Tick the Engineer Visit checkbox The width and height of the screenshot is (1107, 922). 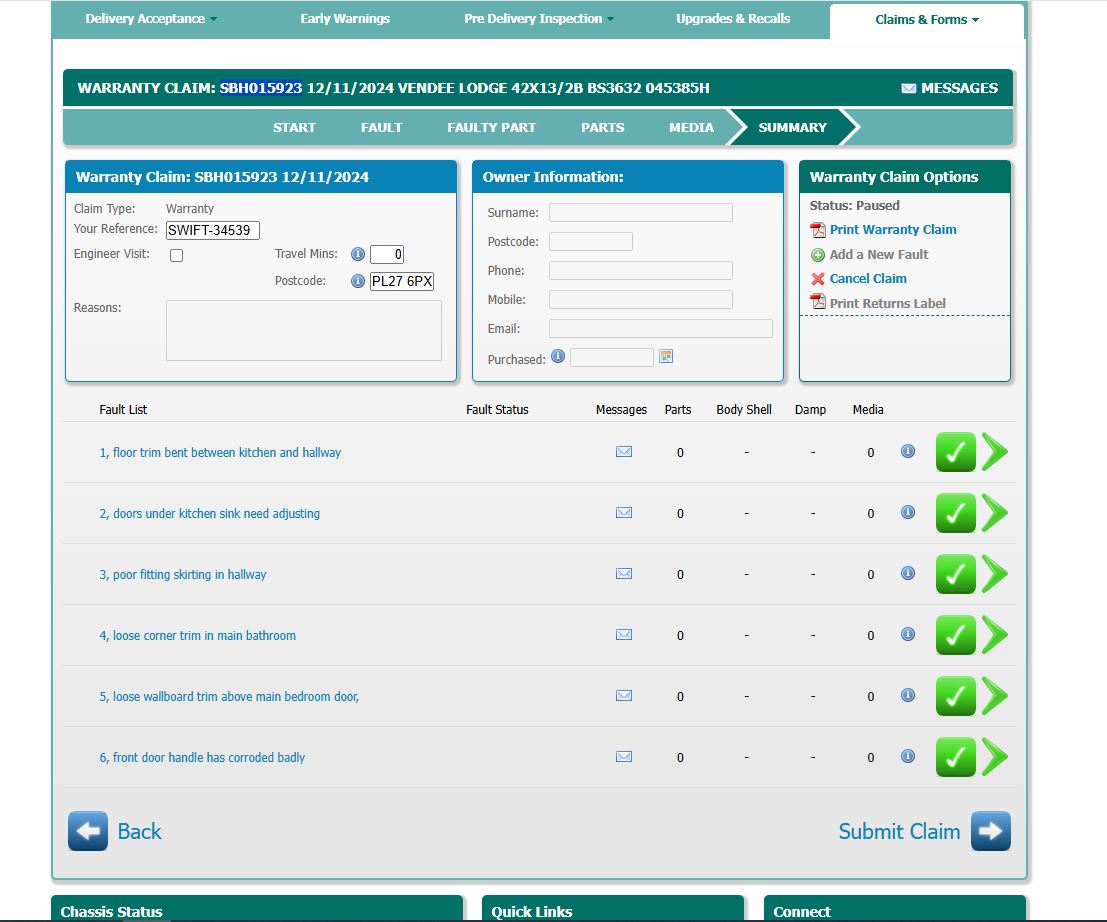176,256
